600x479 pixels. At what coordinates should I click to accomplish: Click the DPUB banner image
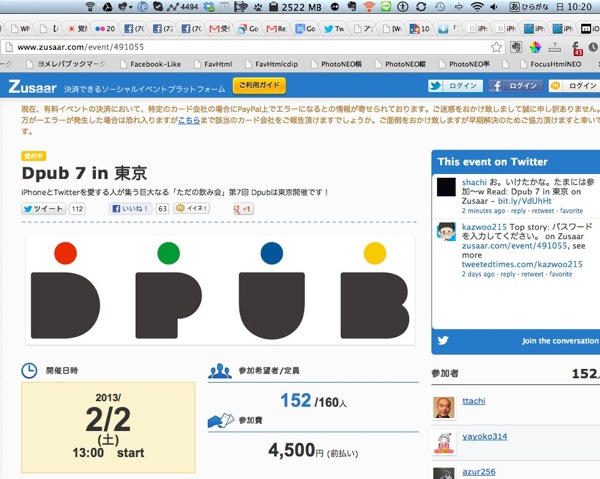(220, 290)
